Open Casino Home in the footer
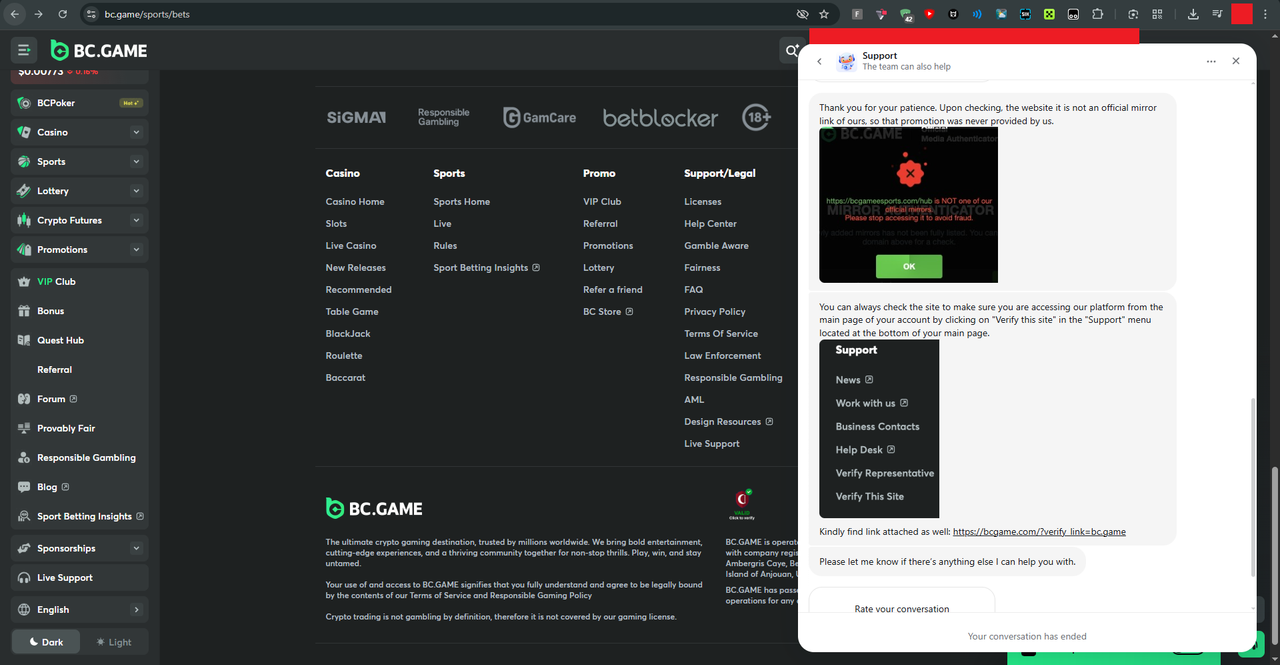The image size is (1280, 665). coord(355,202)
